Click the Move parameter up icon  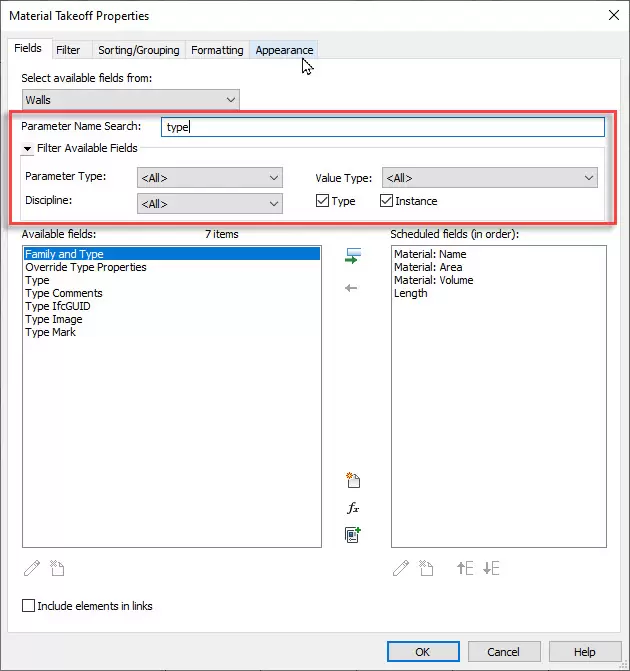(x=465, y=568)
